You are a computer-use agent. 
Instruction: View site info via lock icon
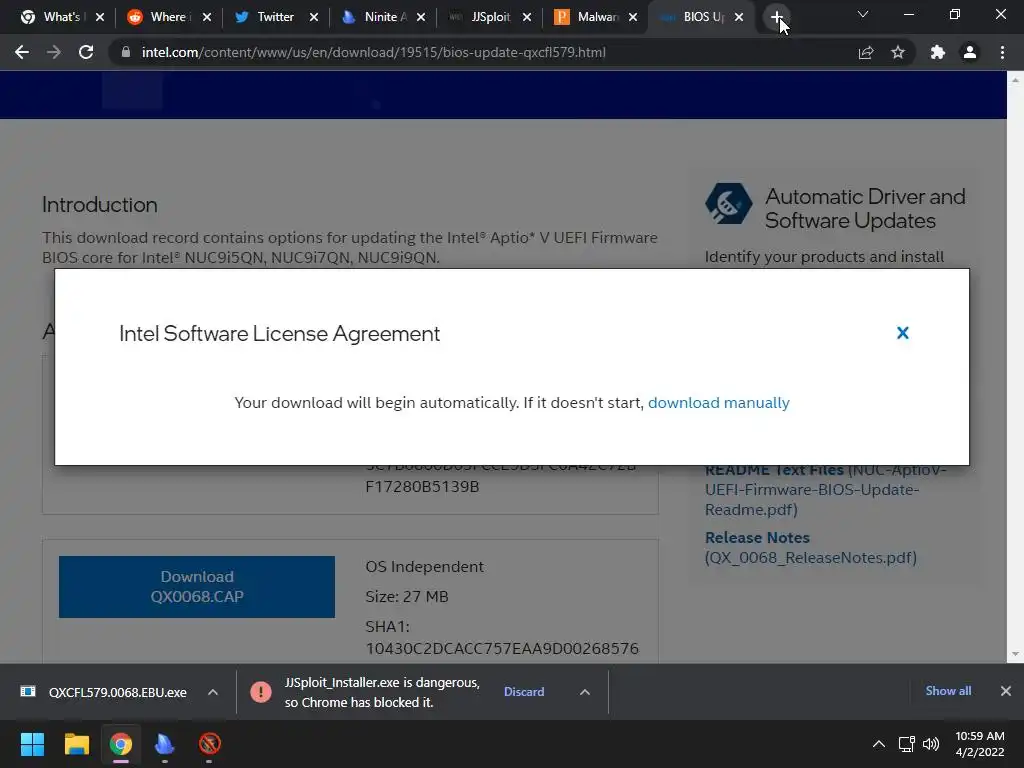(x=125, y=52)
